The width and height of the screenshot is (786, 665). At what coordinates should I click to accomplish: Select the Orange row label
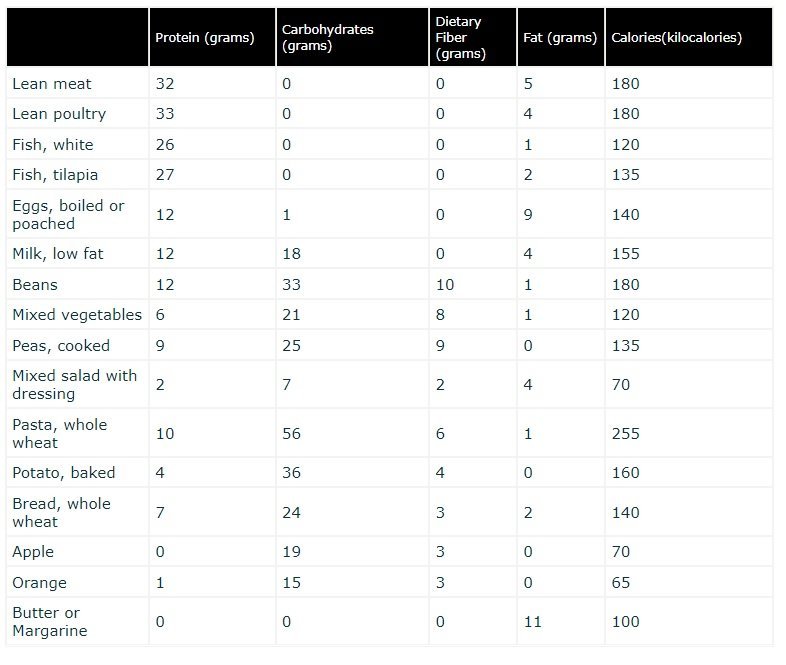point(37,582)
